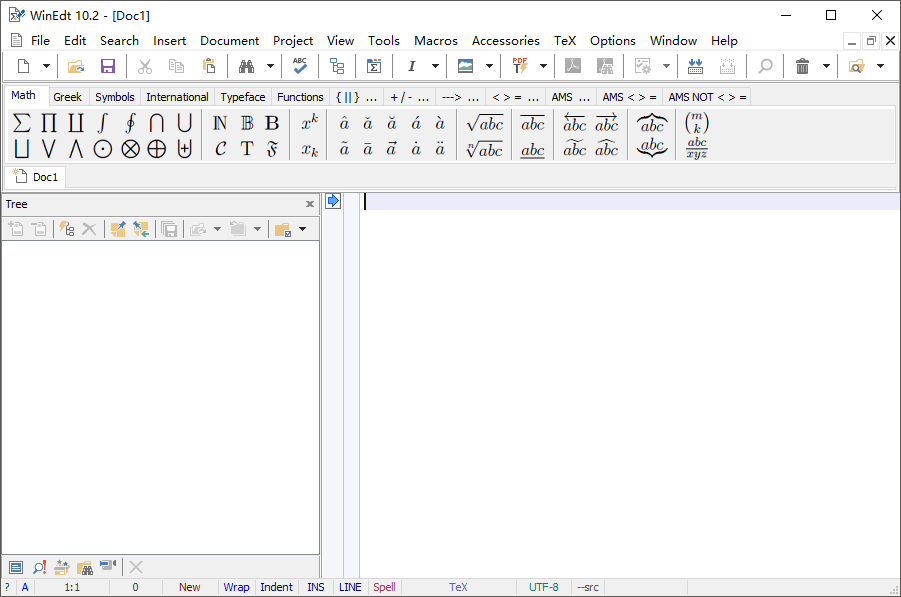Viewport: 901px width, 597px height.
Task: Expand the PDF TeXify dropdown arrow
Action: coord(544,66)
